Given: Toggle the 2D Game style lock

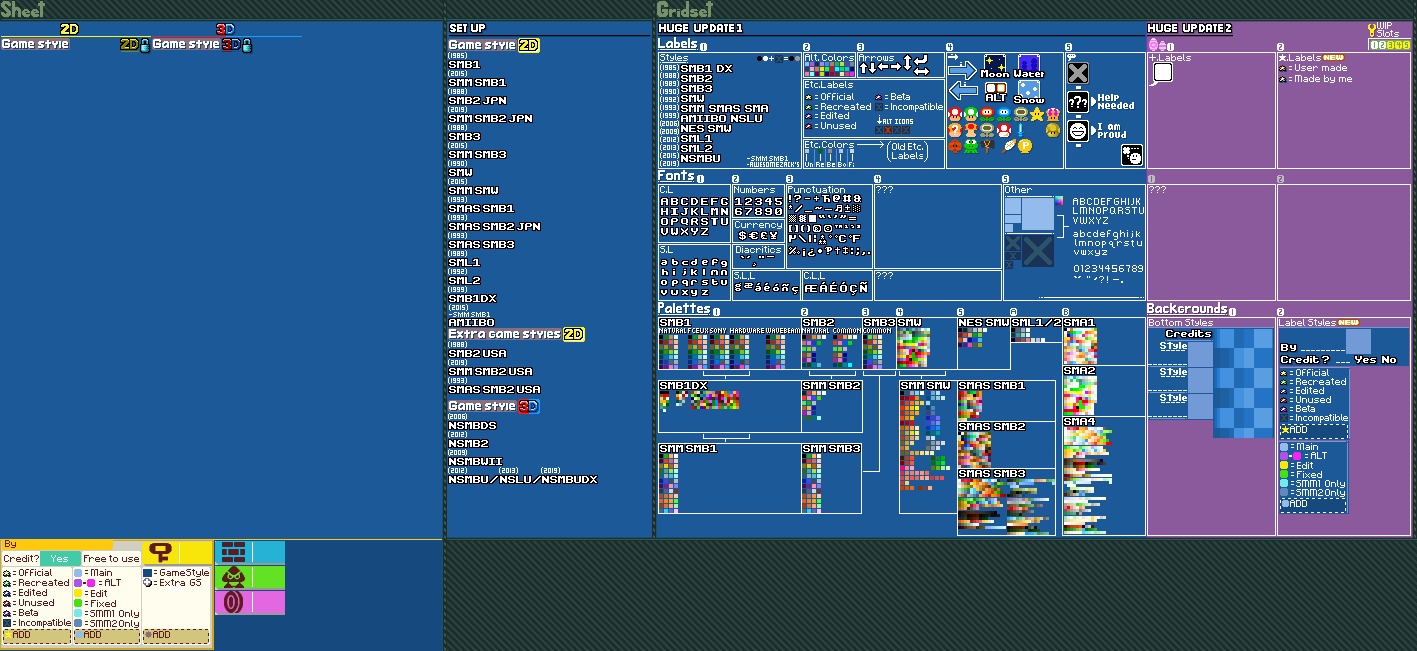Looking at the screenshot, I should pyautogui.click(x=145, y=44).
